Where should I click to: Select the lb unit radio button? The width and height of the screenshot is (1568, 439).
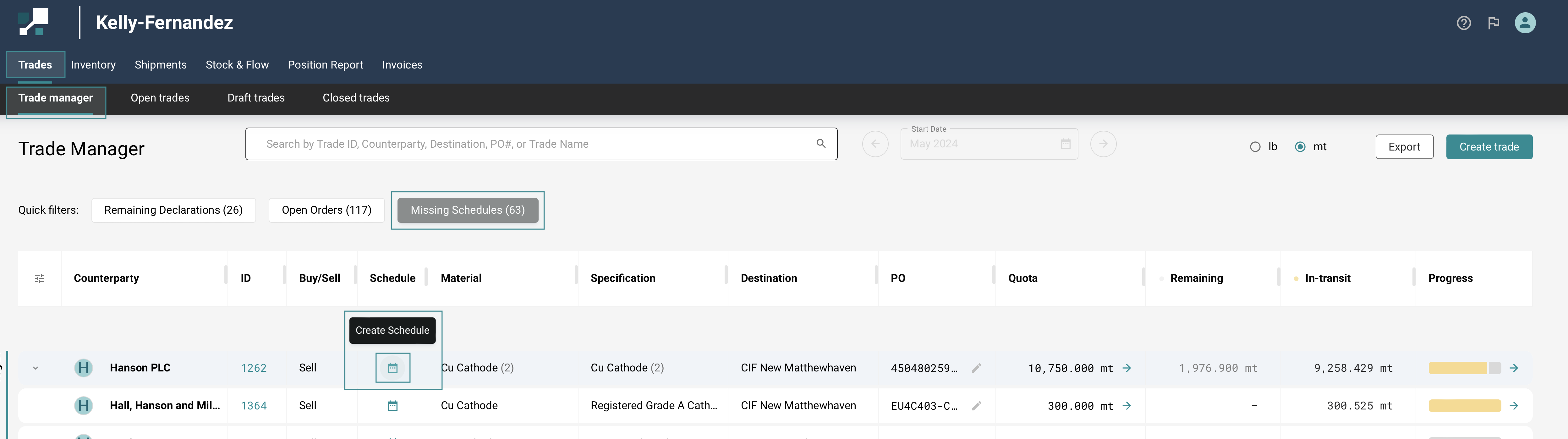(1255, 147)
